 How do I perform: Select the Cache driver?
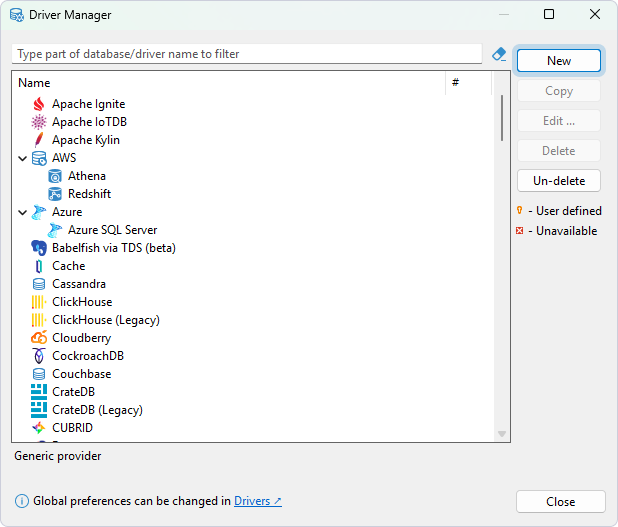[x=69, y=266]
